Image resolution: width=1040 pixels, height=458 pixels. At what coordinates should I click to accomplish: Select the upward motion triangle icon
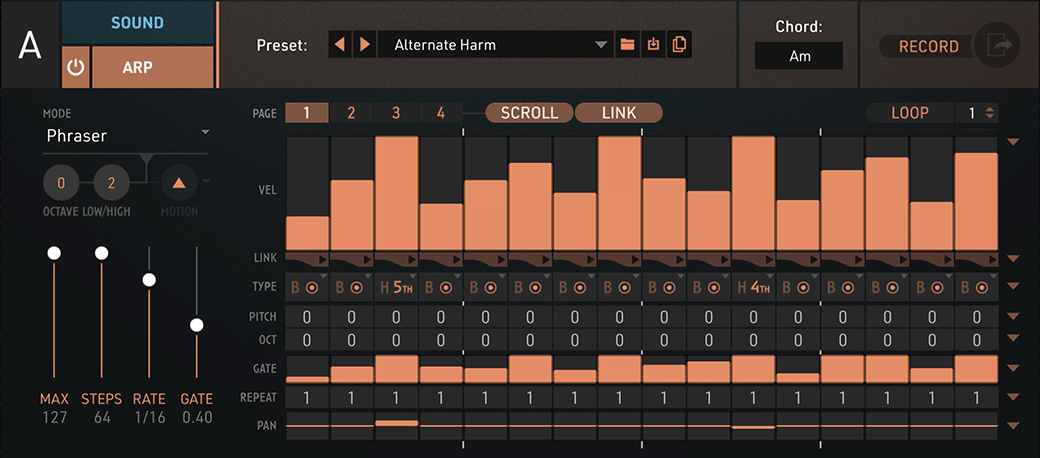click(x=180, y=183)
